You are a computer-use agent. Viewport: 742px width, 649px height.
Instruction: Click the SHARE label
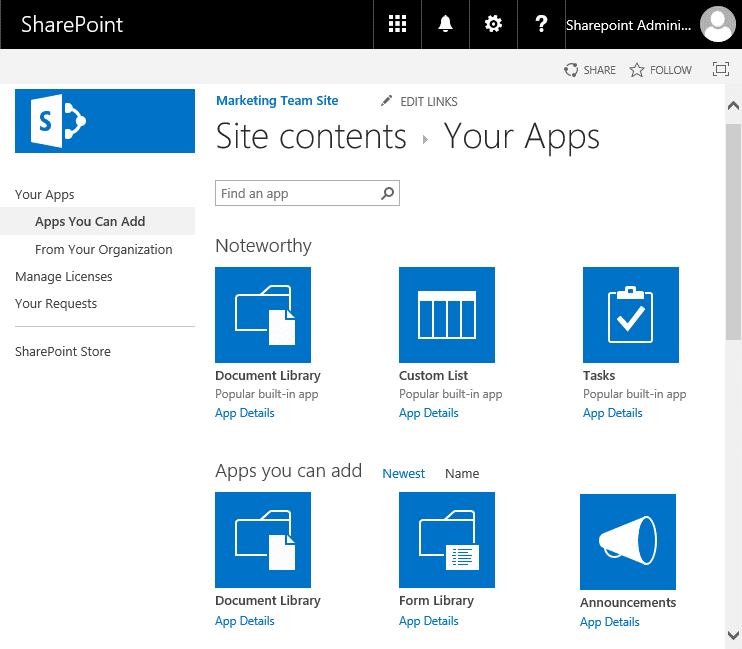click(x=600, y=70)
